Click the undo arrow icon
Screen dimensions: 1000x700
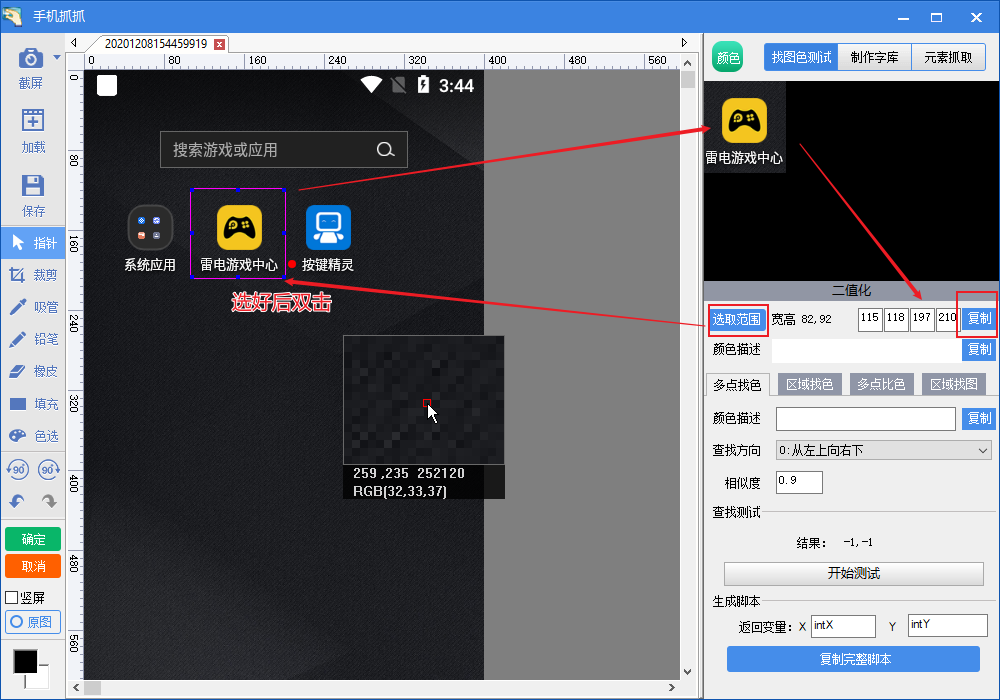click(x=17, y=501)
